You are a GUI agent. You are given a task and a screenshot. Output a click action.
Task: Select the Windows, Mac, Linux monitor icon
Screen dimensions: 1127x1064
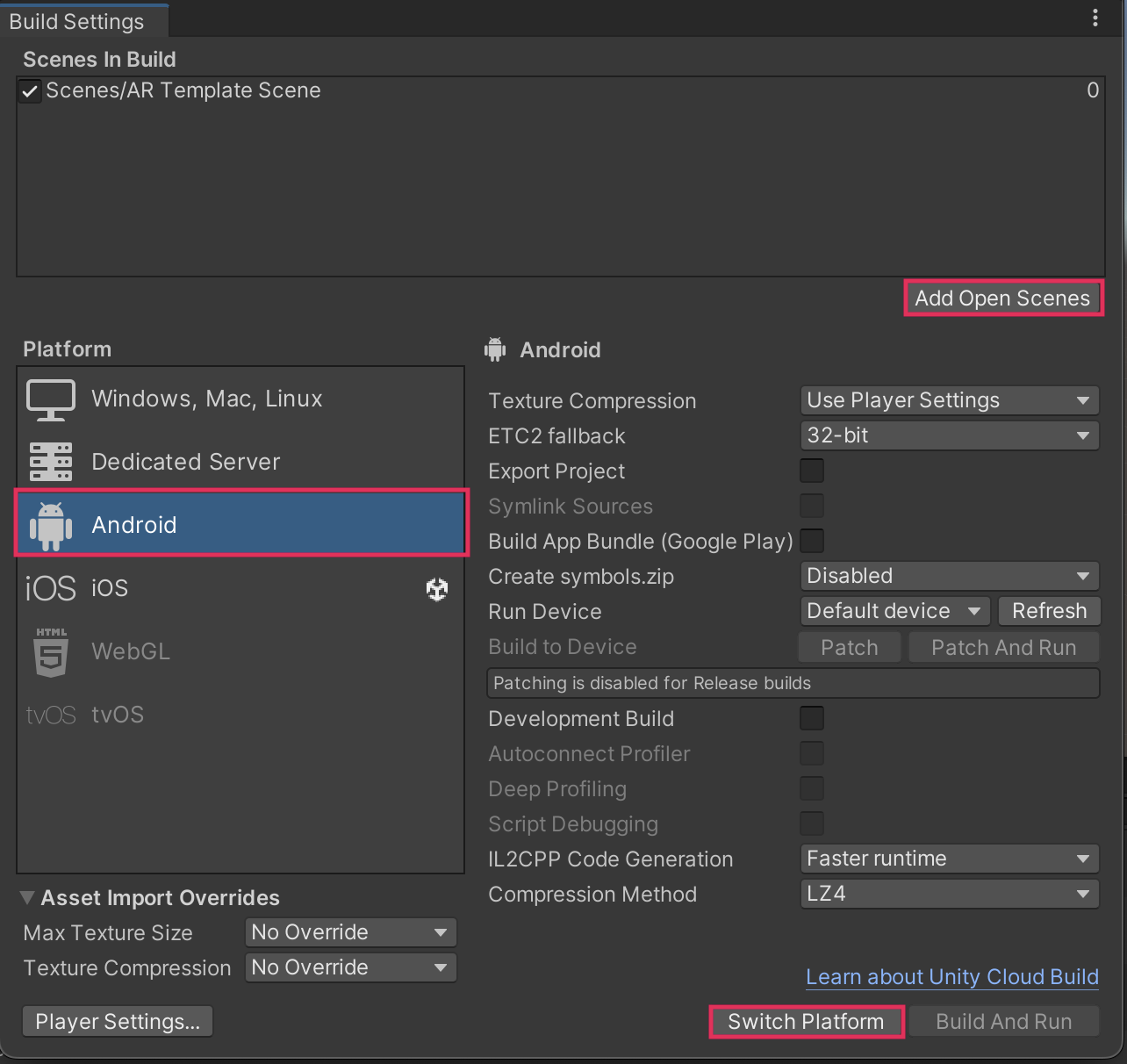pyautogui.click(x=51, y=399)
